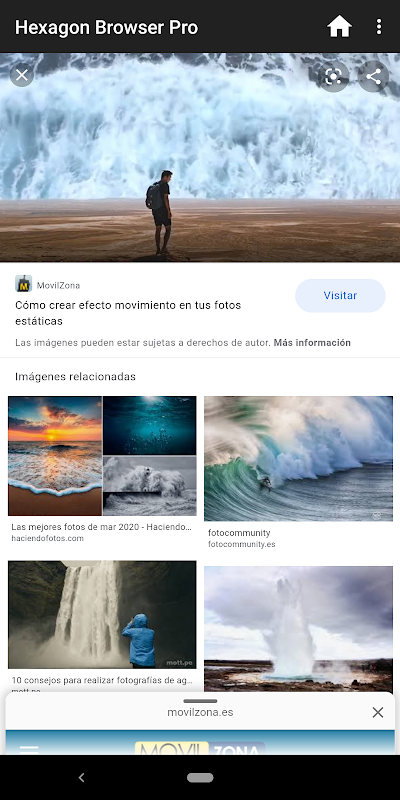Click the Visitar button
The height and width of the screenshot is (800, 400).
tap(340, 295)
